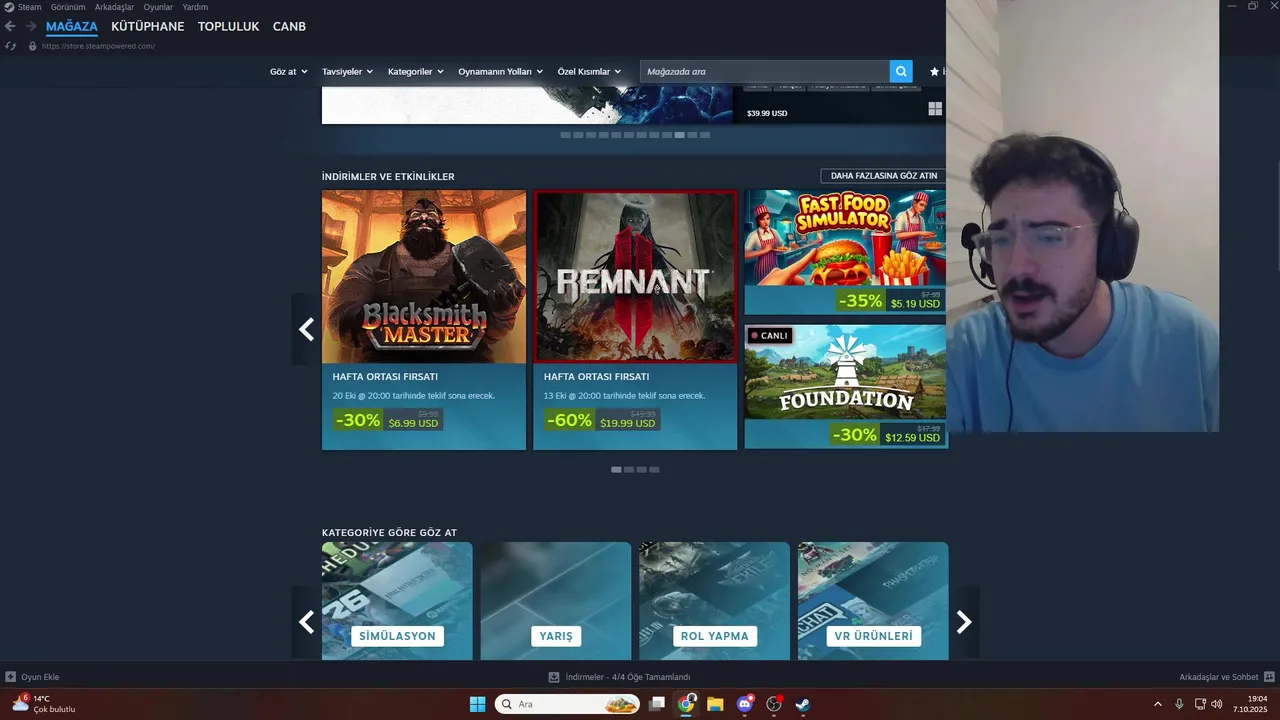Expand the Tavsiyeler dropdown
This screenshot has height=720, width=1280.
tap(347, 71)
